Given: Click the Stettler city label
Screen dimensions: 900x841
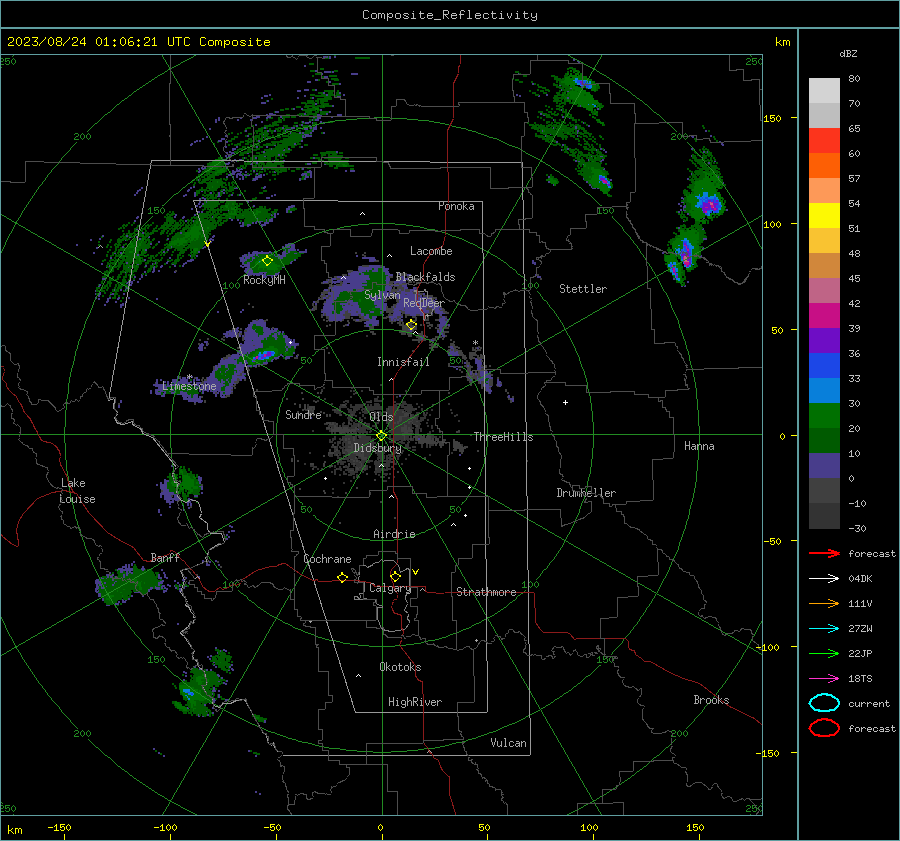Looking at the screenshot, I should tap(583, 289).
